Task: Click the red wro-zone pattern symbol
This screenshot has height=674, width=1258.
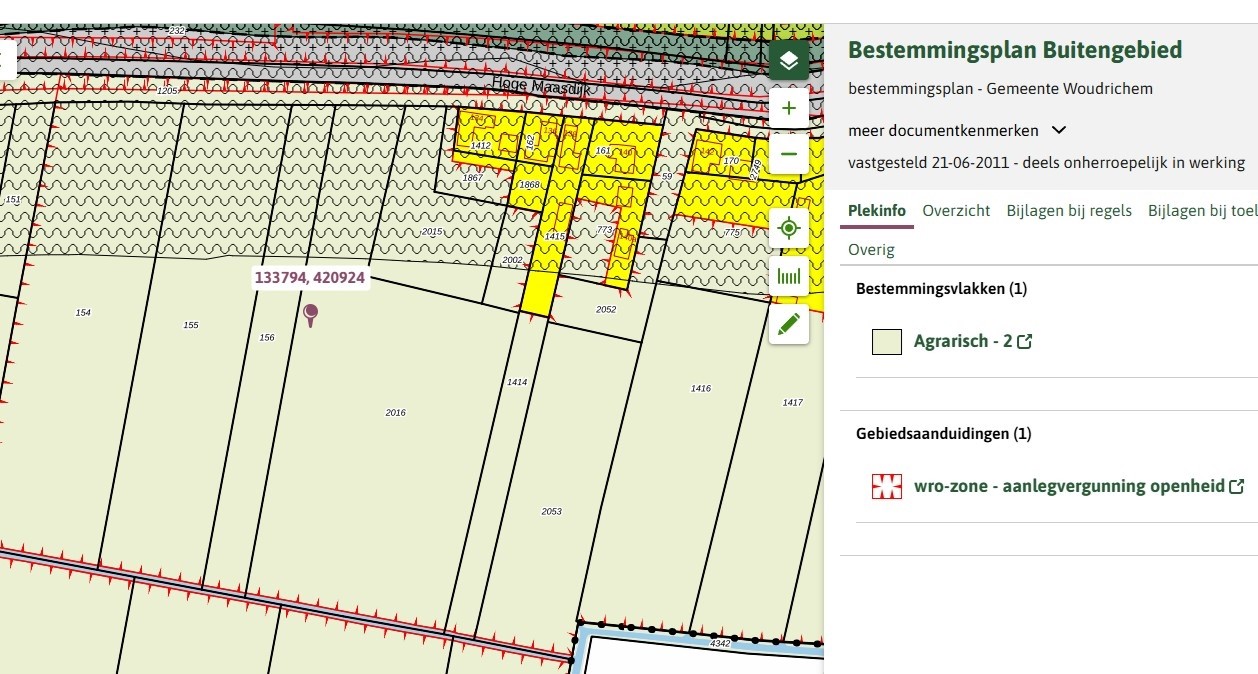Action: [x=887, y=487]
